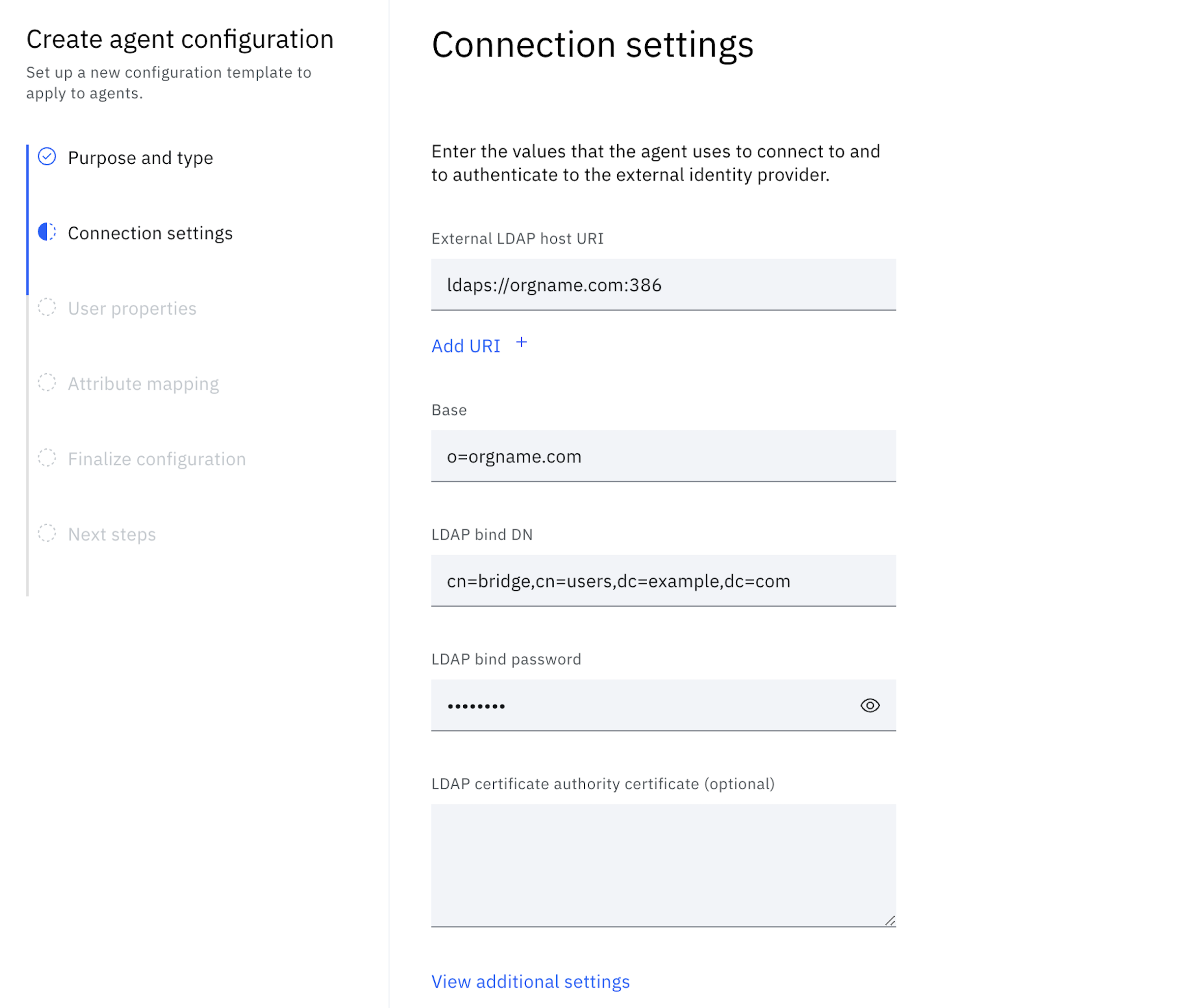Focus the Base input field
This screenshot has width=1199, height=1008.
663,456
